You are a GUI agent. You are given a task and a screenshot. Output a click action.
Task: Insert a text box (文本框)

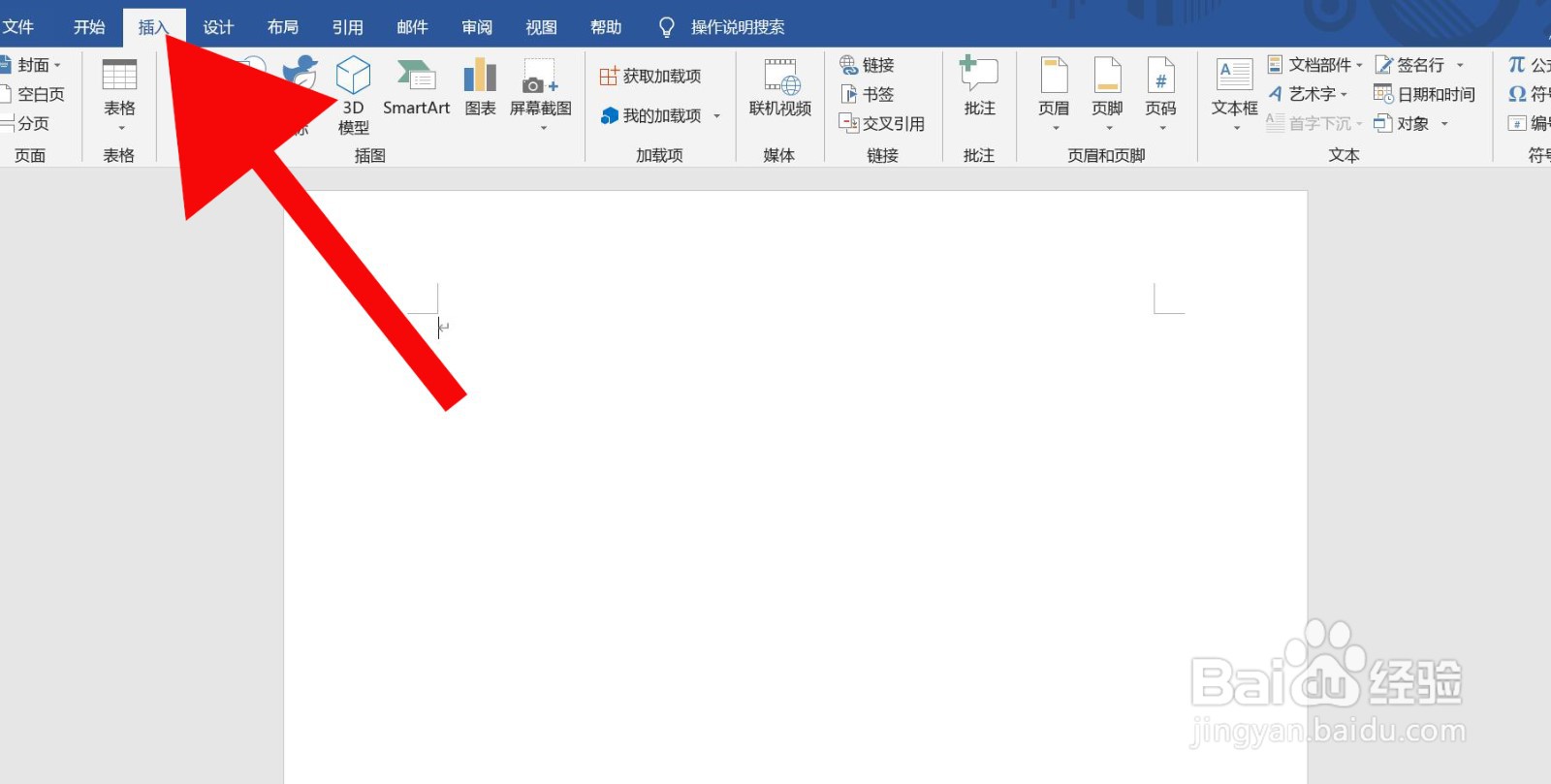pos(1235,95)
